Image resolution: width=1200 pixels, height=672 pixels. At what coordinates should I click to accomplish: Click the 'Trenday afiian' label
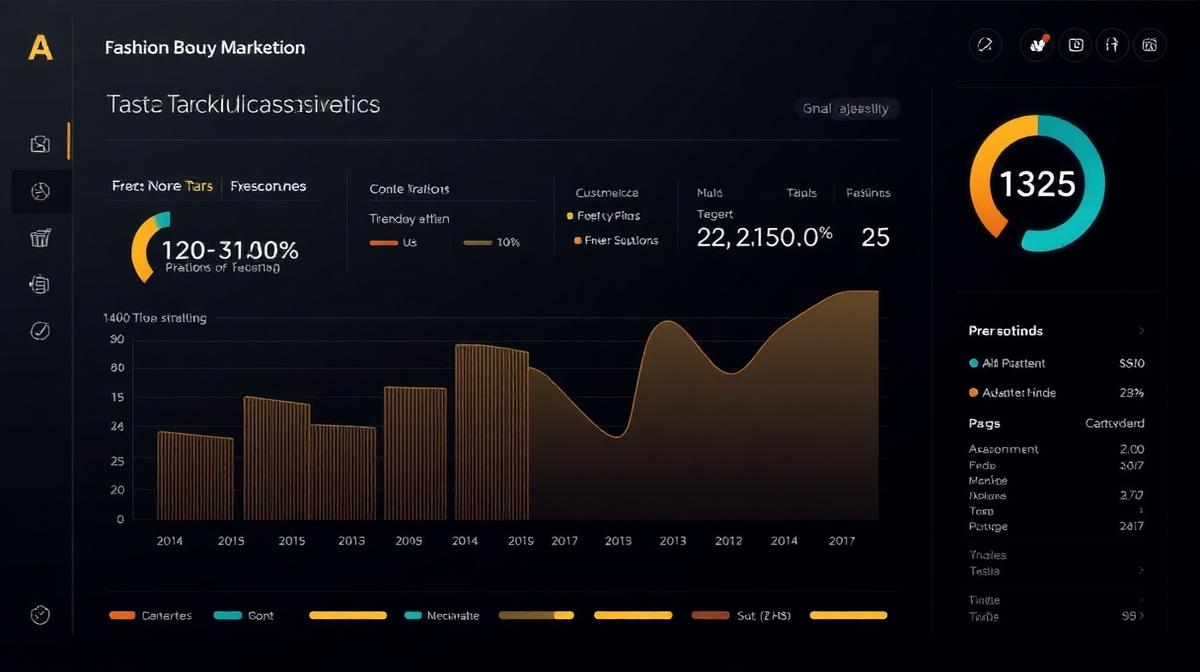click(409, 218)
